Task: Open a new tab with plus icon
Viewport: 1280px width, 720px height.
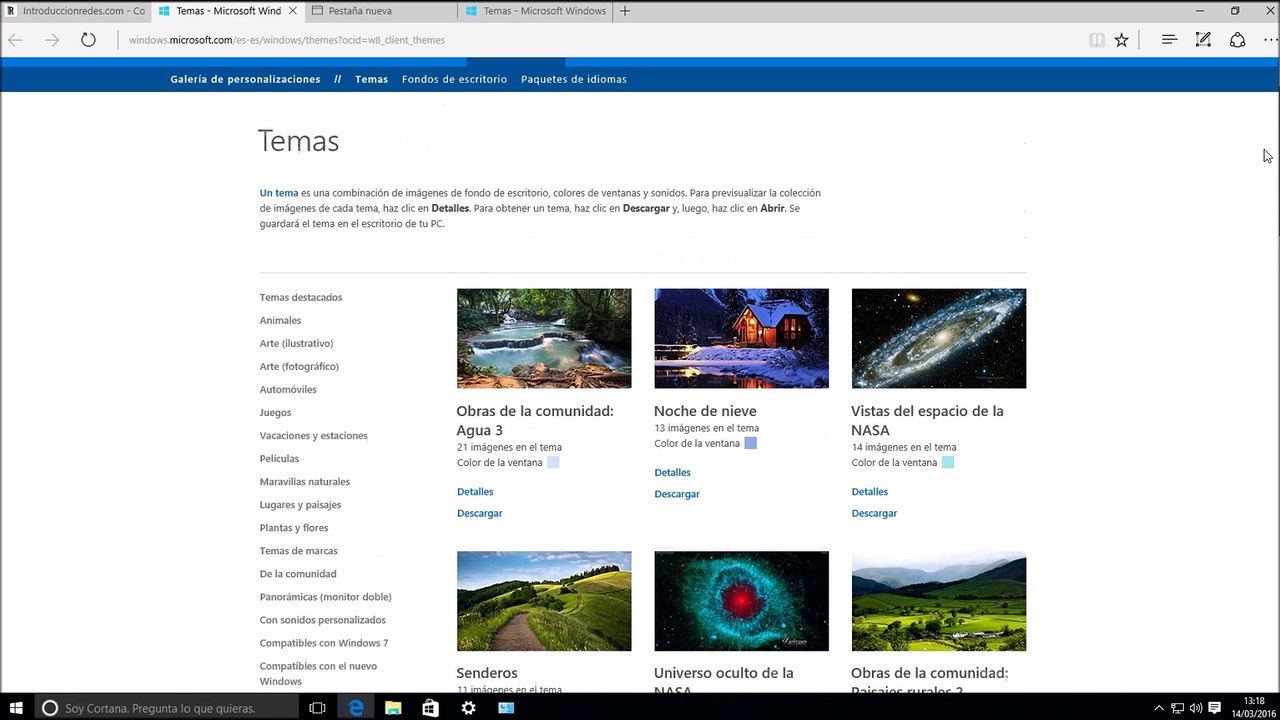Action: coord(625,11)
